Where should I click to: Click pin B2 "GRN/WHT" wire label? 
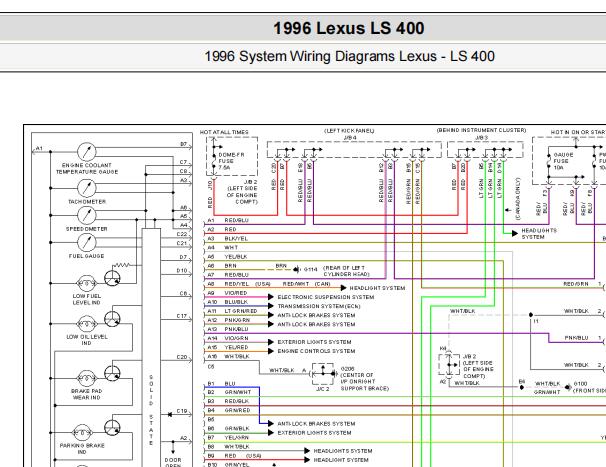pyautogui.click(x=238, y=392)
